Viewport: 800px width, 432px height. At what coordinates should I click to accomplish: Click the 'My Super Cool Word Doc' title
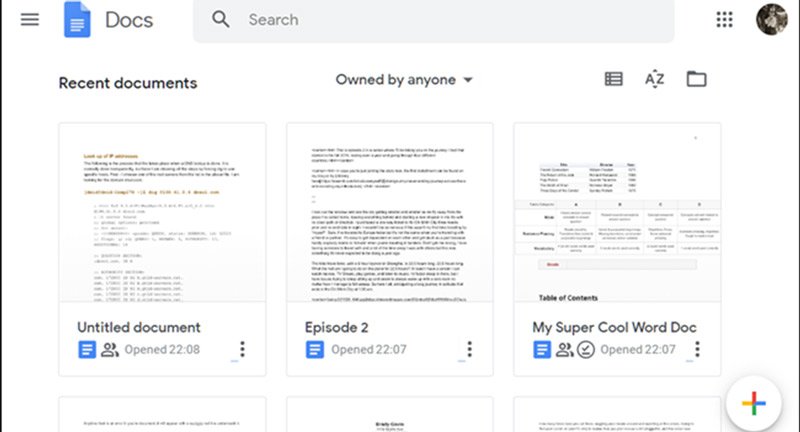click(614, 327)
